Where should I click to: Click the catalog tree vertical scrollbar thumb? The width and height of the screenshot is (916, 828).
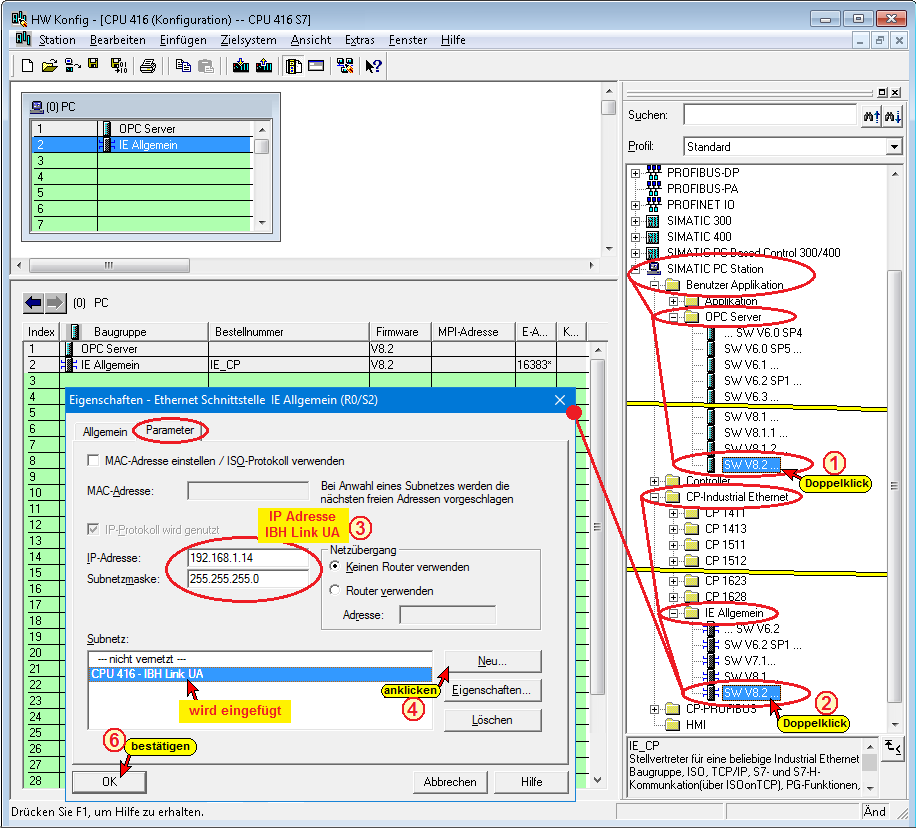pyautogui.click(x=894, y=485)
